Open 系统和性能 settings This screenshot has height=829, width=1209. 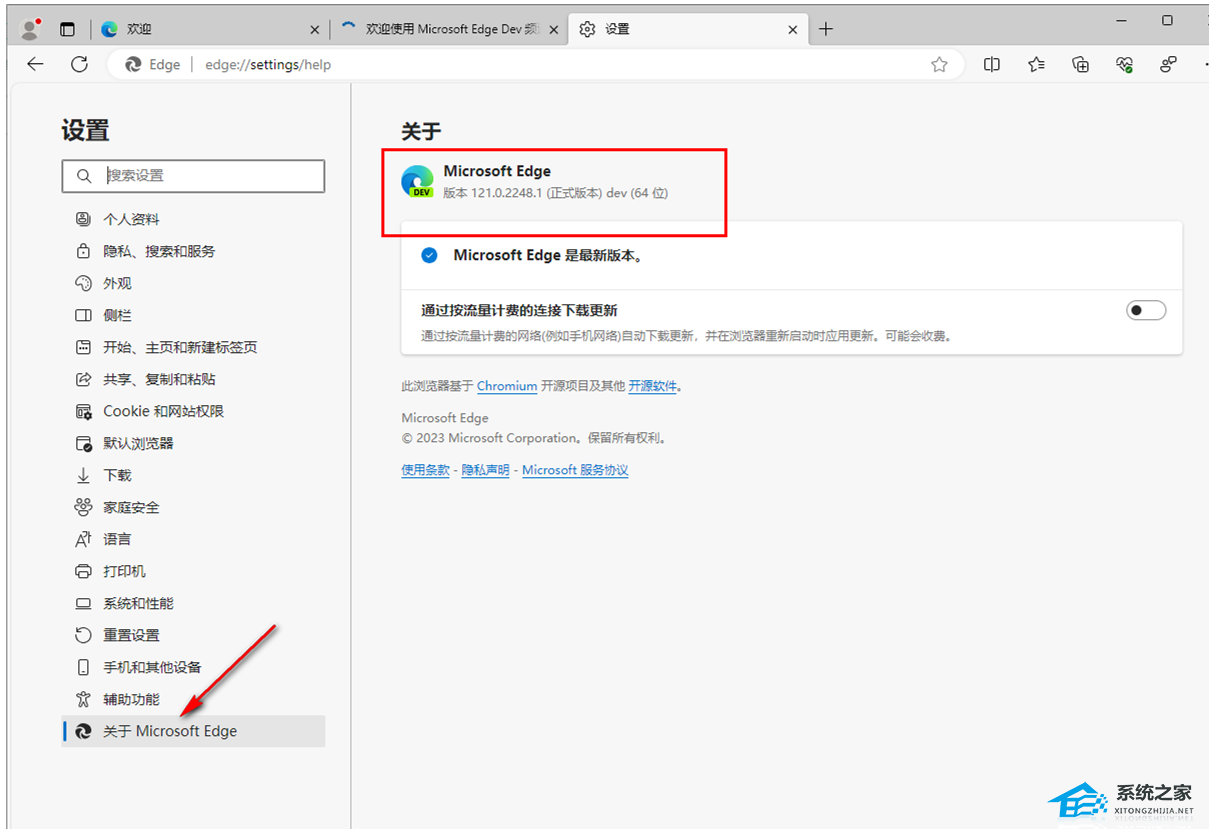pos(193,603)
